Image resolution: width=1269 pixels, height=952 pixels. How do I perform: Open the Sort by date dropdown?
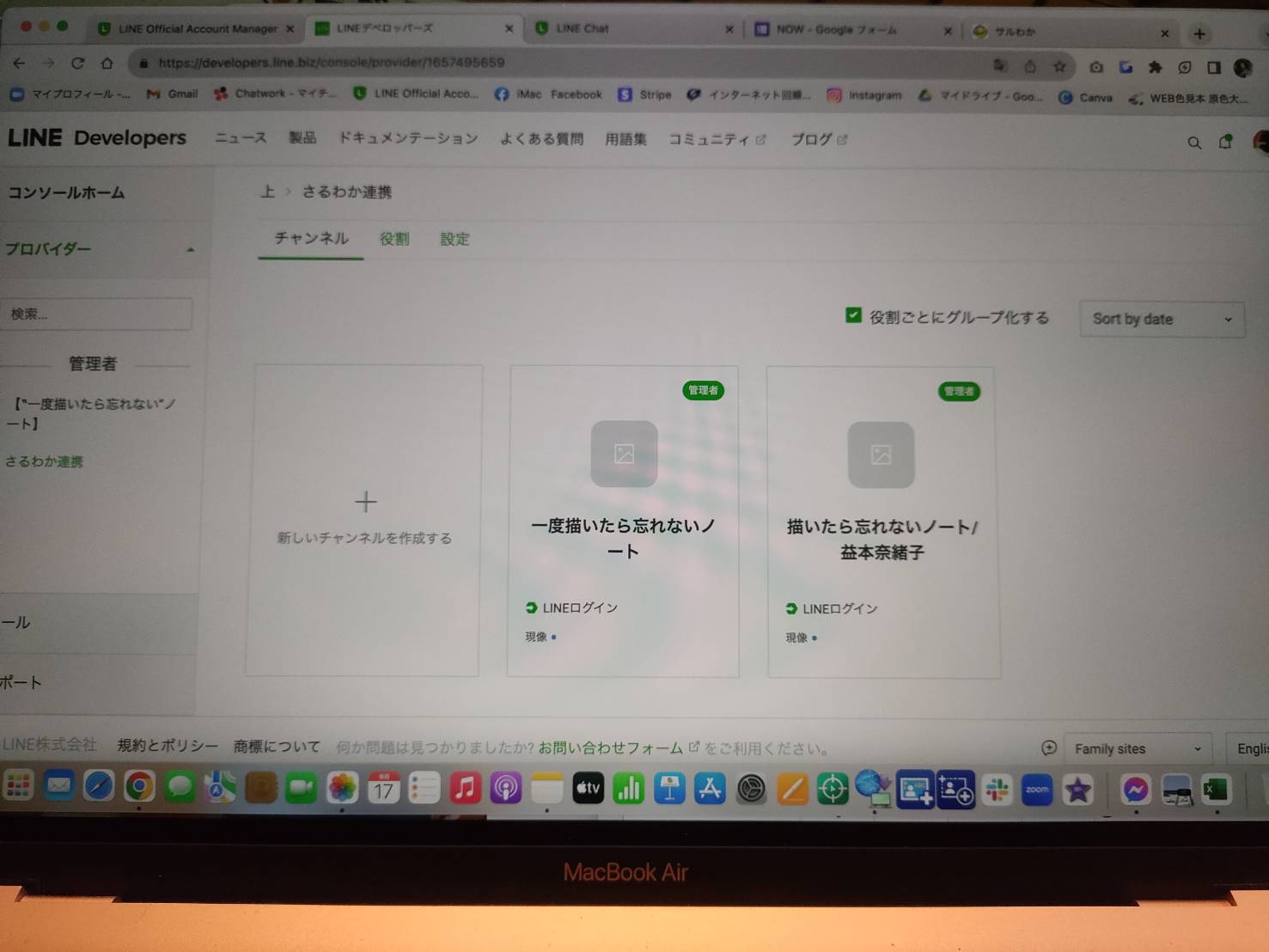coord(1162,319)
